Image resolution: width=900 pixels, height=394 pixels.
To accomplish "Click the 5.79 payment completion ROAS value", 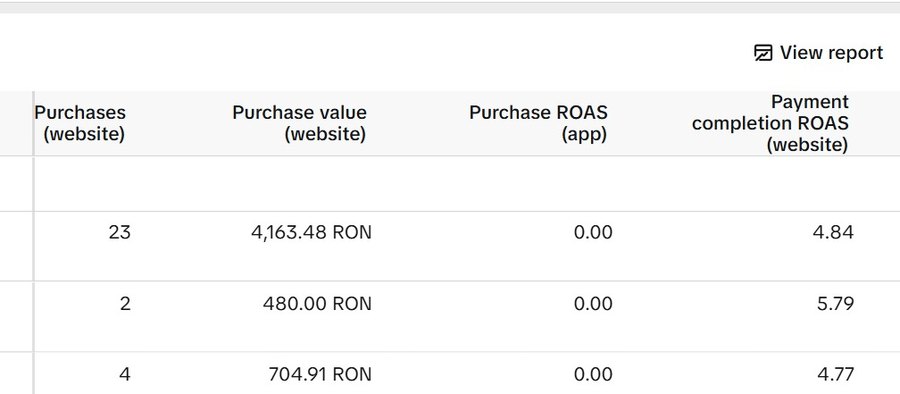I will pos(835,303).
